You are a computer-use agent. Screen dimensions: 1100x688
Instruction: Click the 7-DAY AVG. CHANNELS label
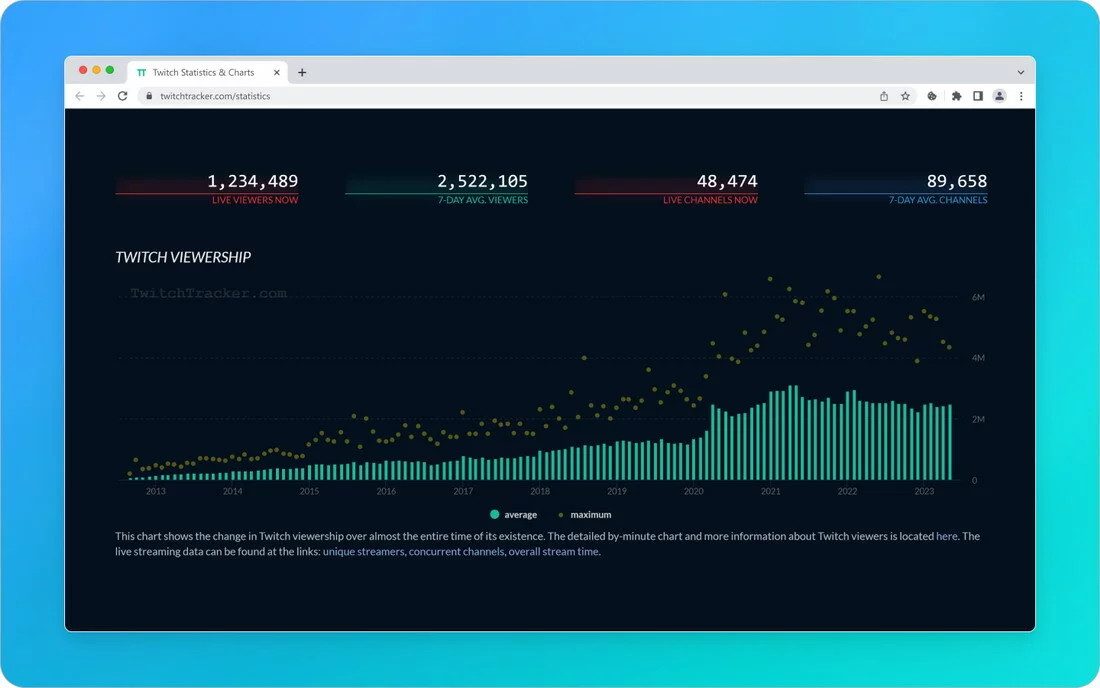[x=938, y=200]
